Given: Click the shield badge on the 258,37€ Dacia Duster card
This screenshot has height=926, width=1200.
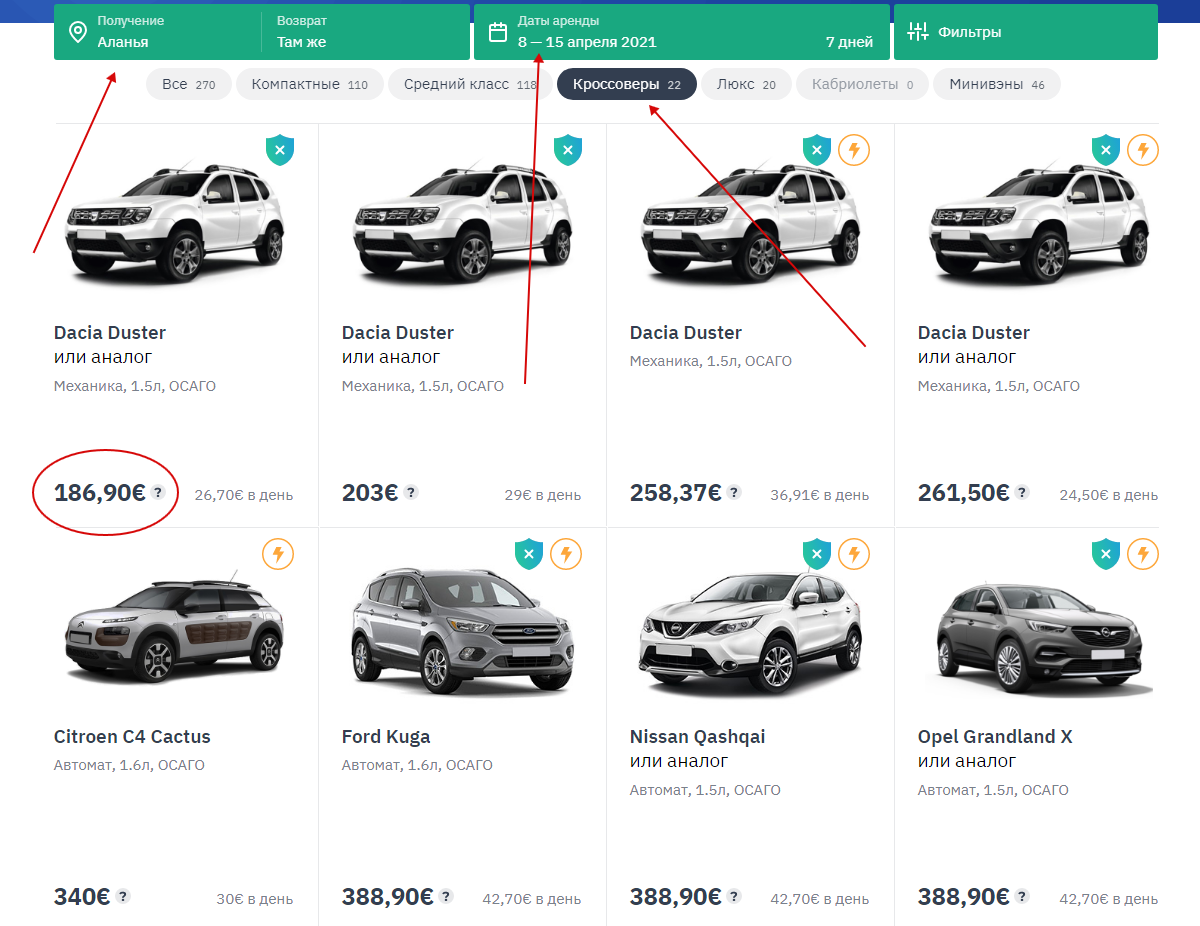Looking at the screenshot, I should tap(817, 150).
